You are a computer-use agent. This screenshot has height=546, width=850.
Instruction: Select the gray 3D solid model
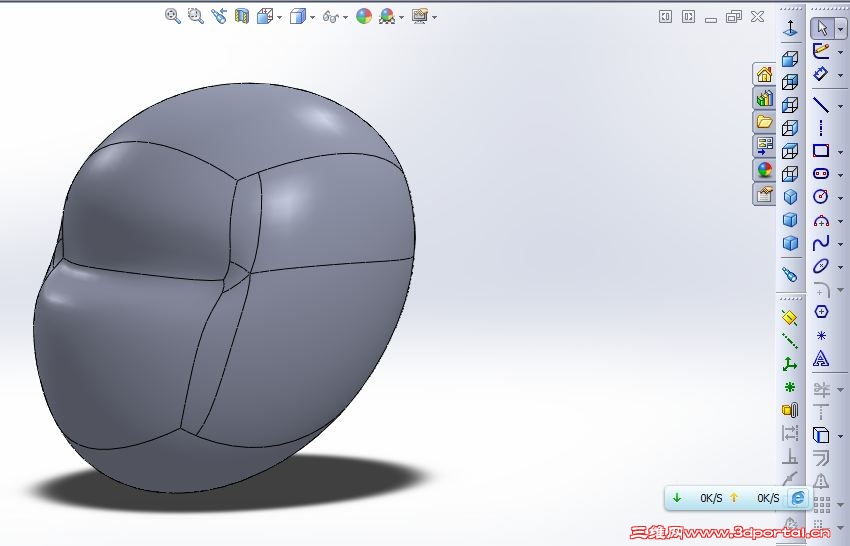tap(225, 287)
